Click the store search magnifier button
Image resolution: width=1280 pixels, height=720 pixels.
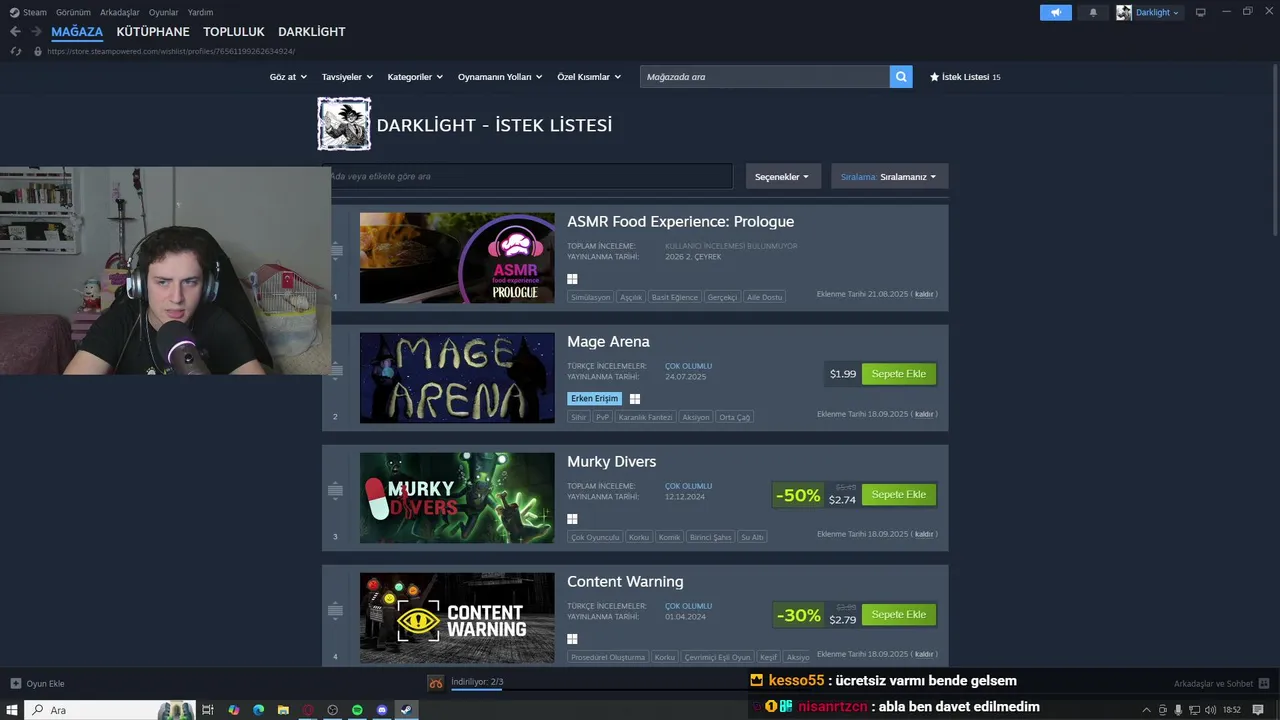[901, 76]
